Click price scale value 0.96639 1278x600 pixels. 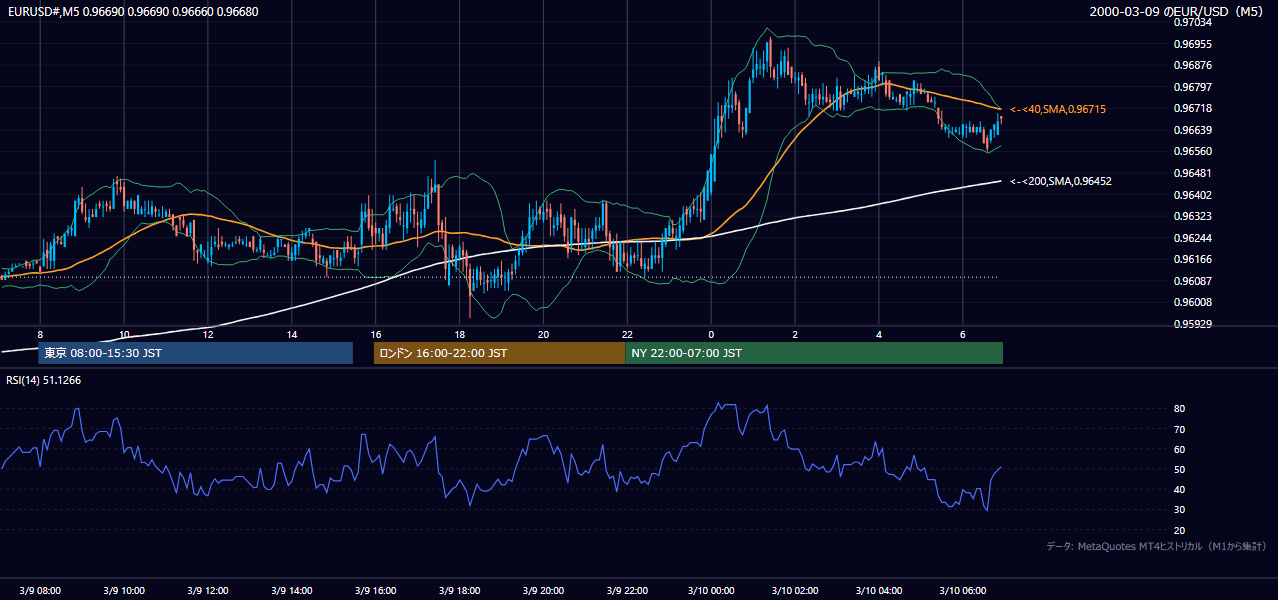pyautogui.click(x=1193, y=130)
